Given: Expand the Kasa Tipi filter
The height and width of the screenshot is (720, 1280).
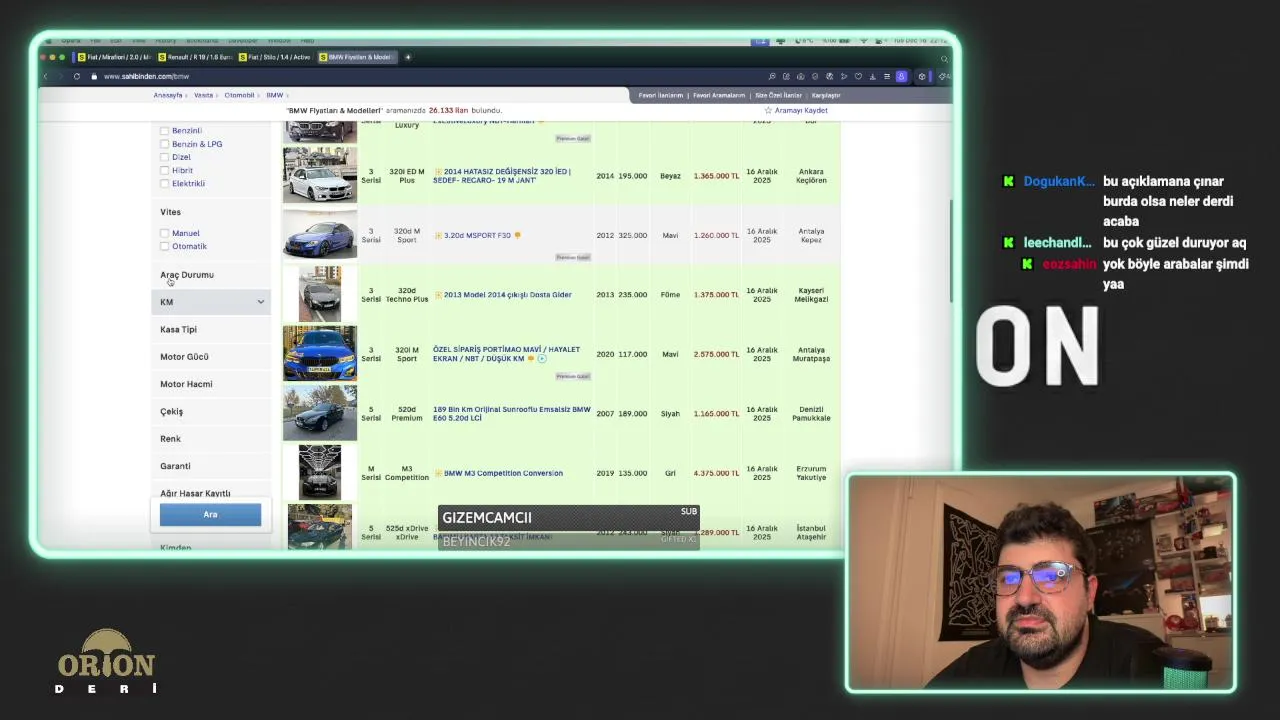Looking at the screenshot, I should point(211,329).
